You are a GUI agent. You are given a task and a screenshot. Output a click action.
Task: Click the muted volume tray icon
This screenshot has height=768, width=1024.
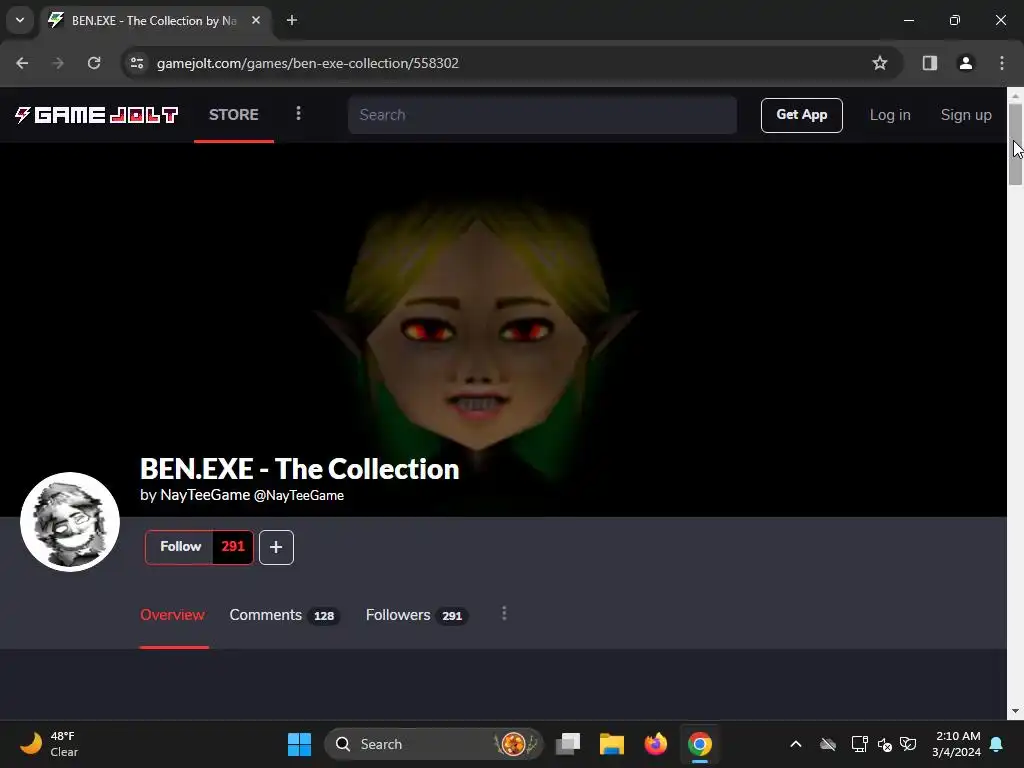(885, 744)
